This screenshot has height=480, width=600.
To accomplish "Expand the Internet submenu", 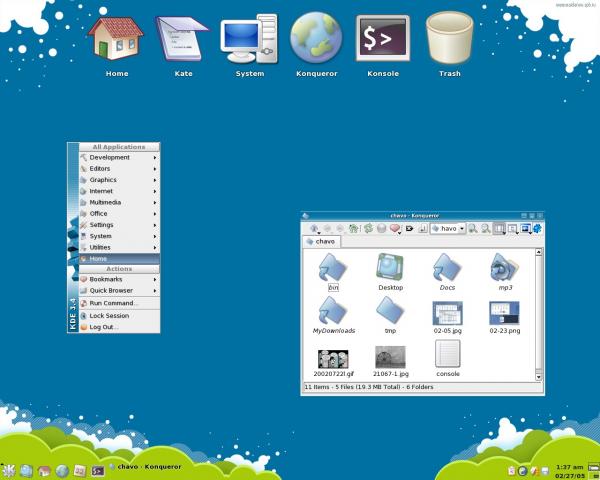I will coord(119,191).
